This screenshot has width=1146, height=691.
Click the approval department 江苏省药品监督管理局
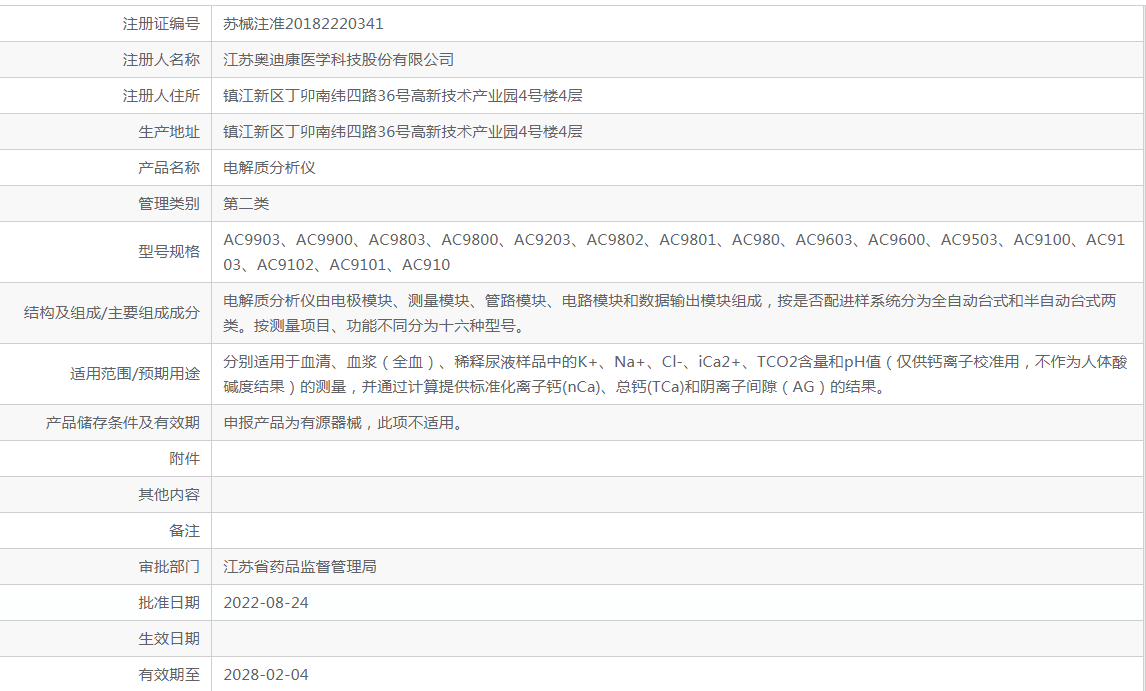pos(300,567)
